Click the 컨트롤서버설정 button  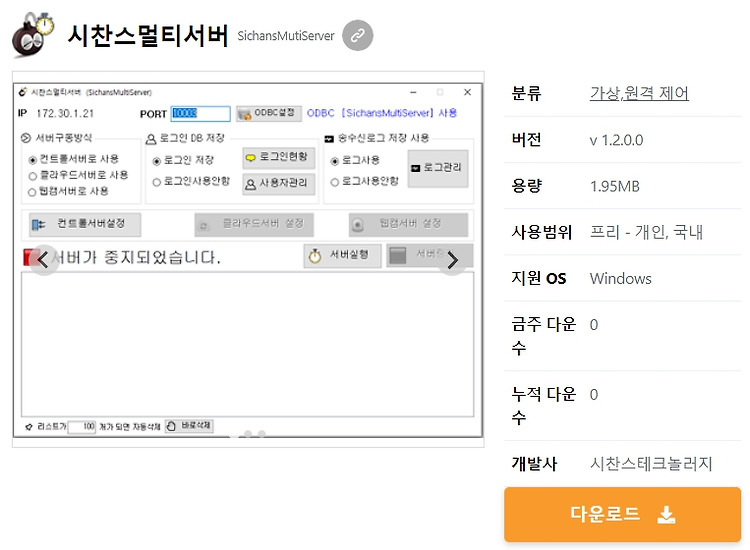coord(85,224)
